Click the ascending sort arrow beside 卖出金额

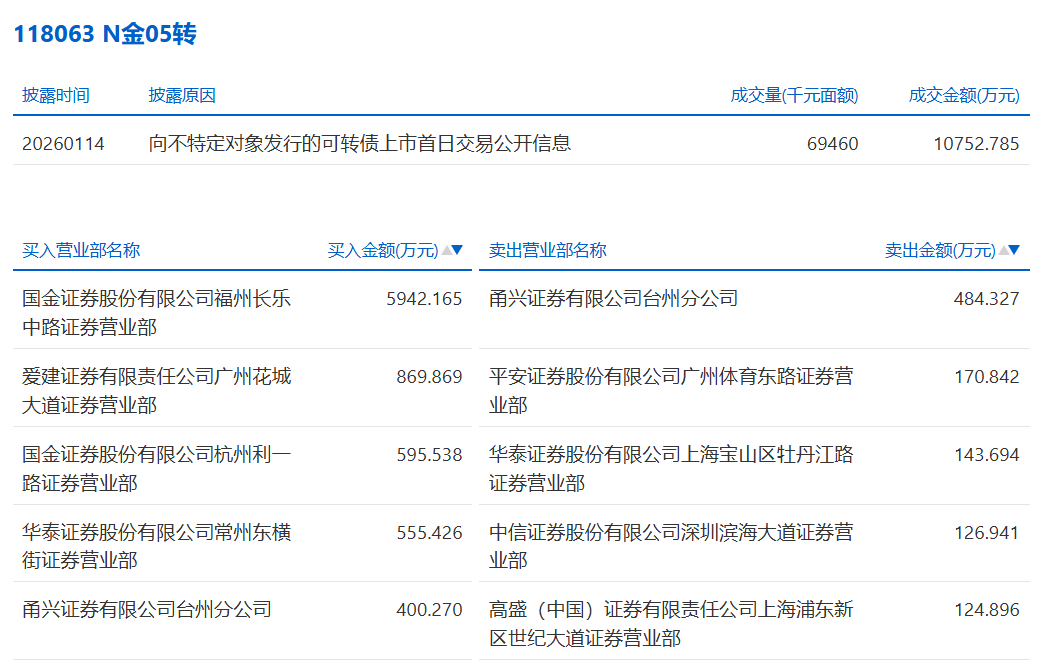point(1003,250)
